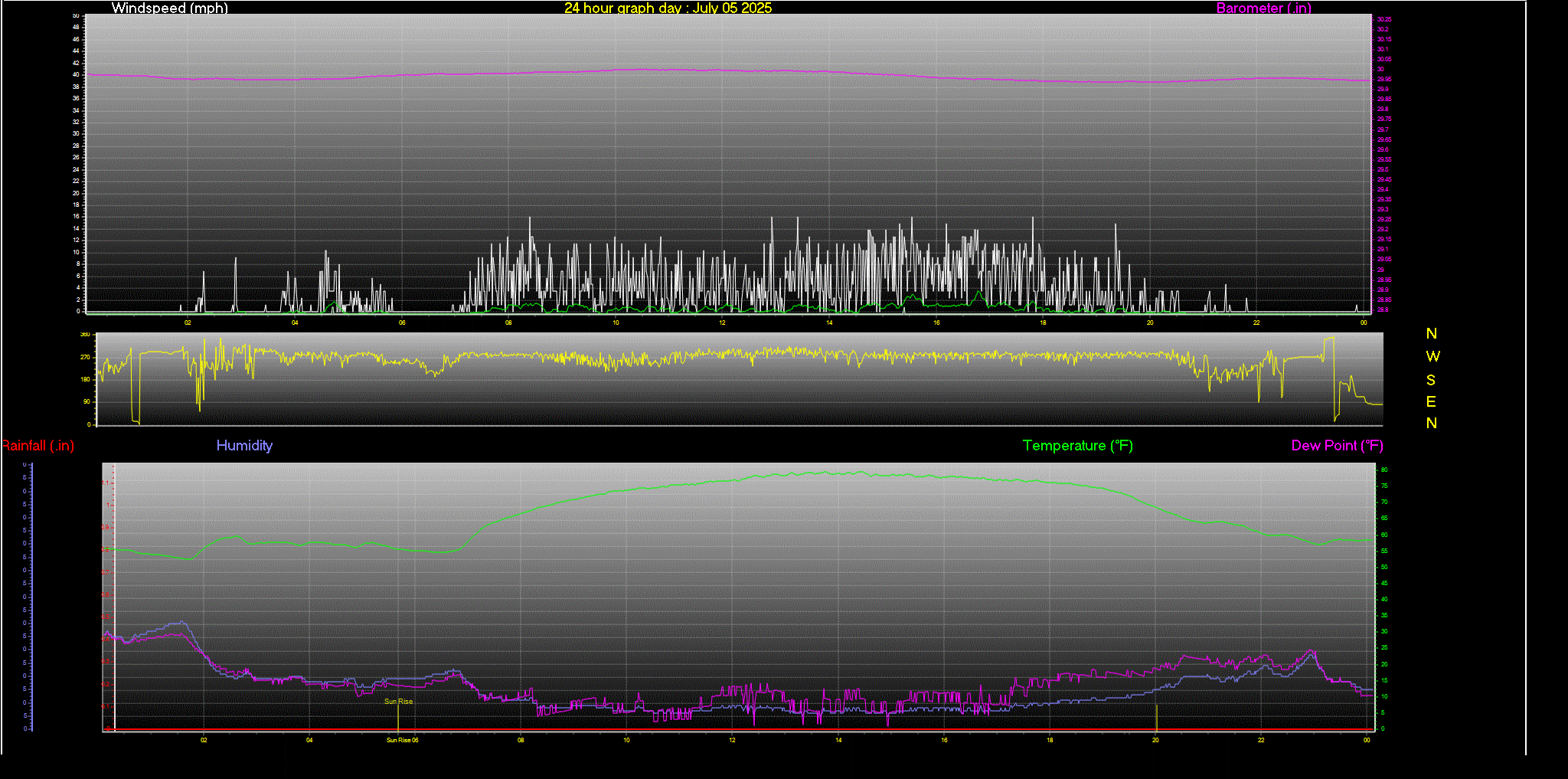Click the "Sun Rise" annotation inside temperature graph
Viewport: 1568px width, 779px height.
pos(398,702)
